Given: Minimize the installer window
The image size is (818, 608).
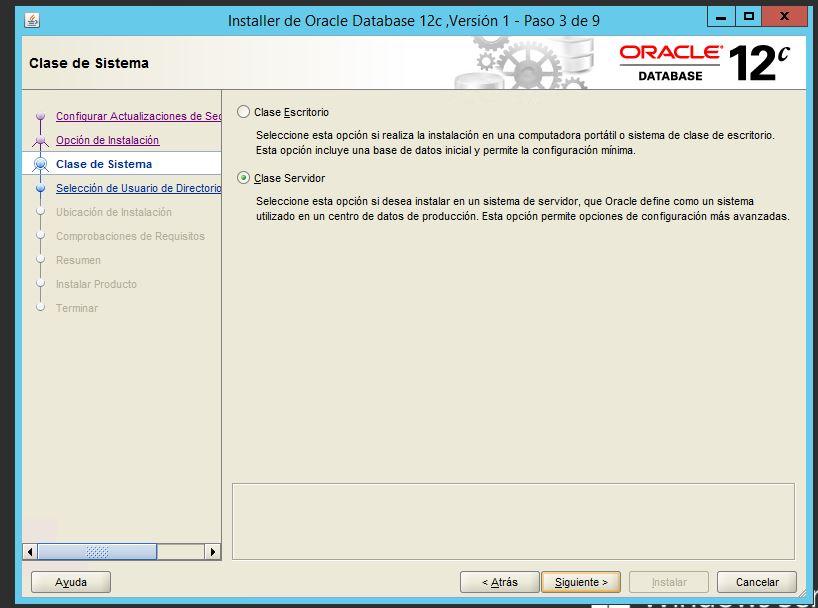Looking at the screenshot, I should [x=721, y=17].
